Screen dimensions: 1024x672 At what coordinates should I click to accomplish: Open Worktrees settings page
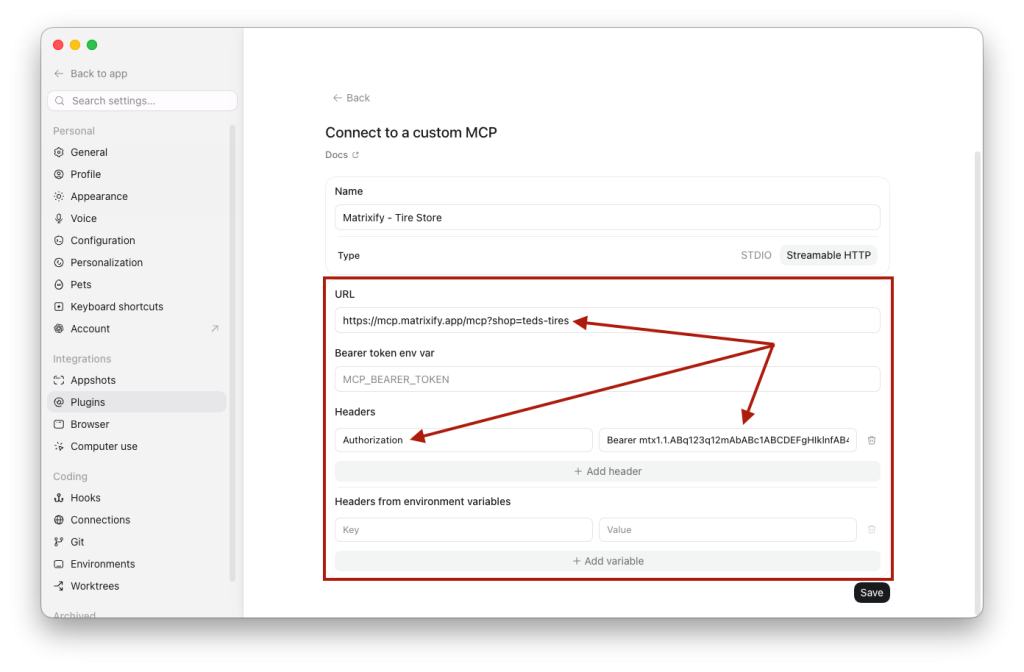[137, 586]
